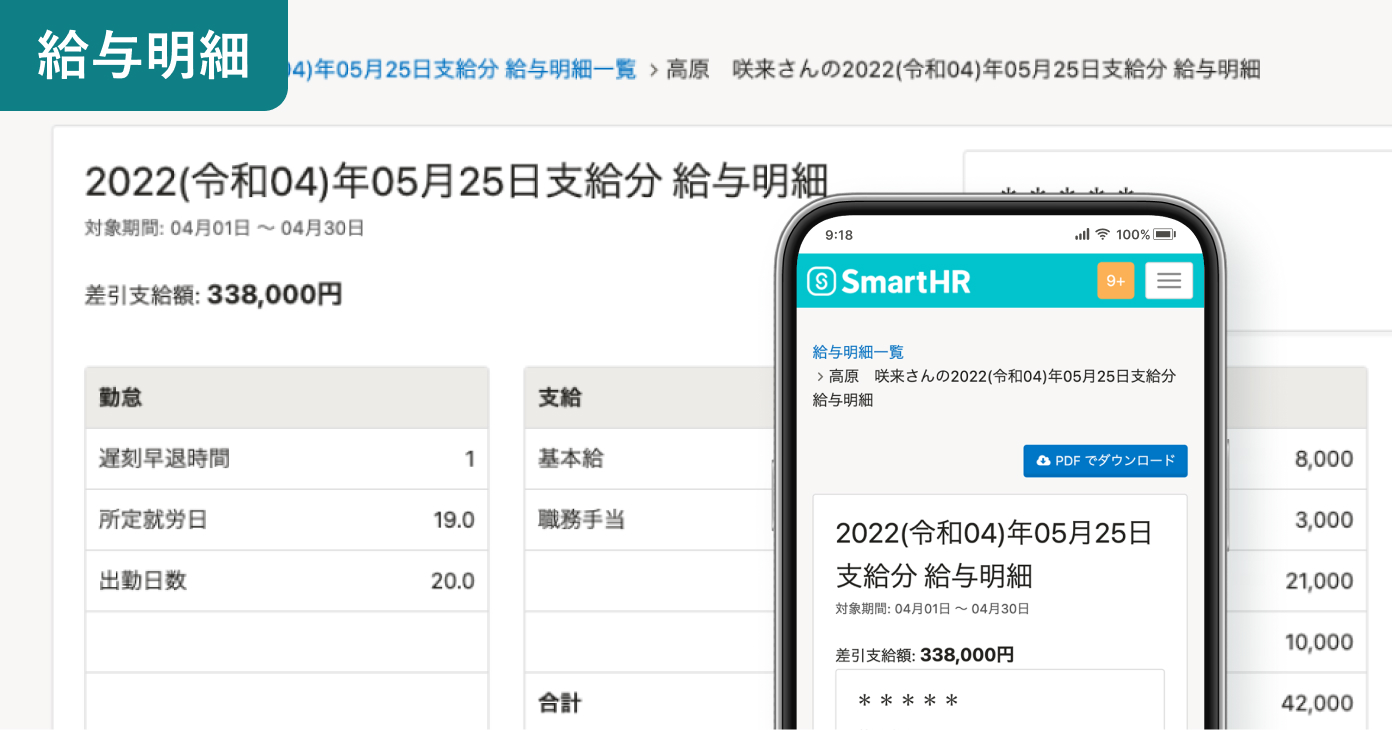Tap the SmartHR logo in the phone header

(889, 281)
